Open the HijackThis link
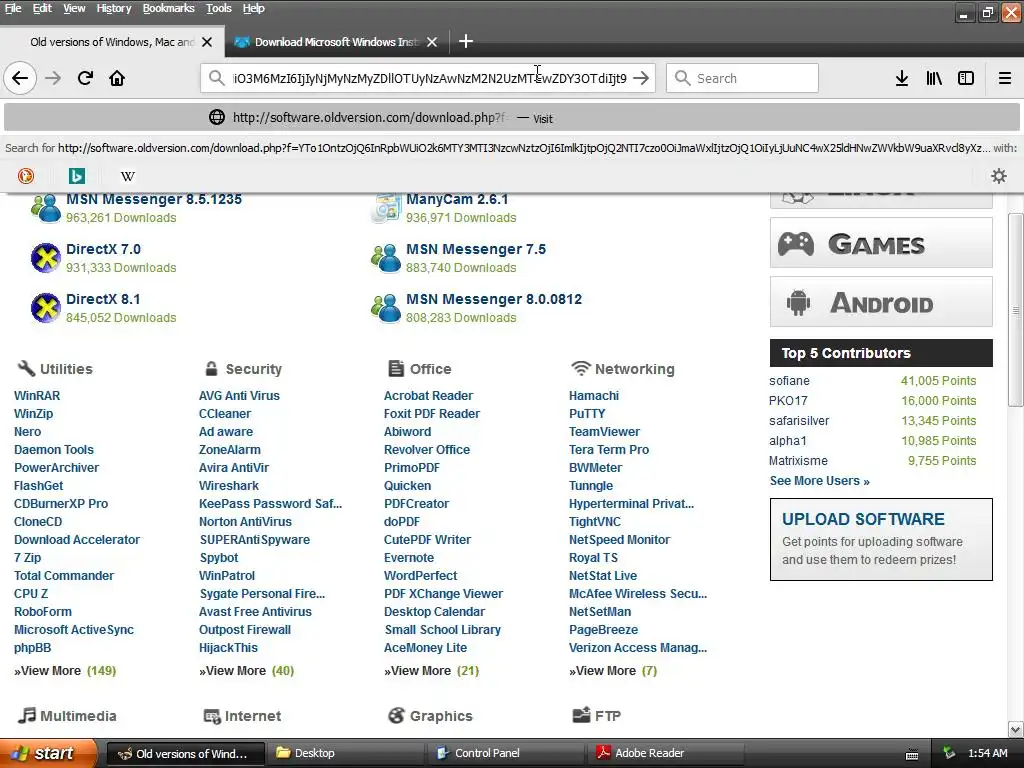The width and height of the screenshot is (1024, 768). (x=228, y=648)
